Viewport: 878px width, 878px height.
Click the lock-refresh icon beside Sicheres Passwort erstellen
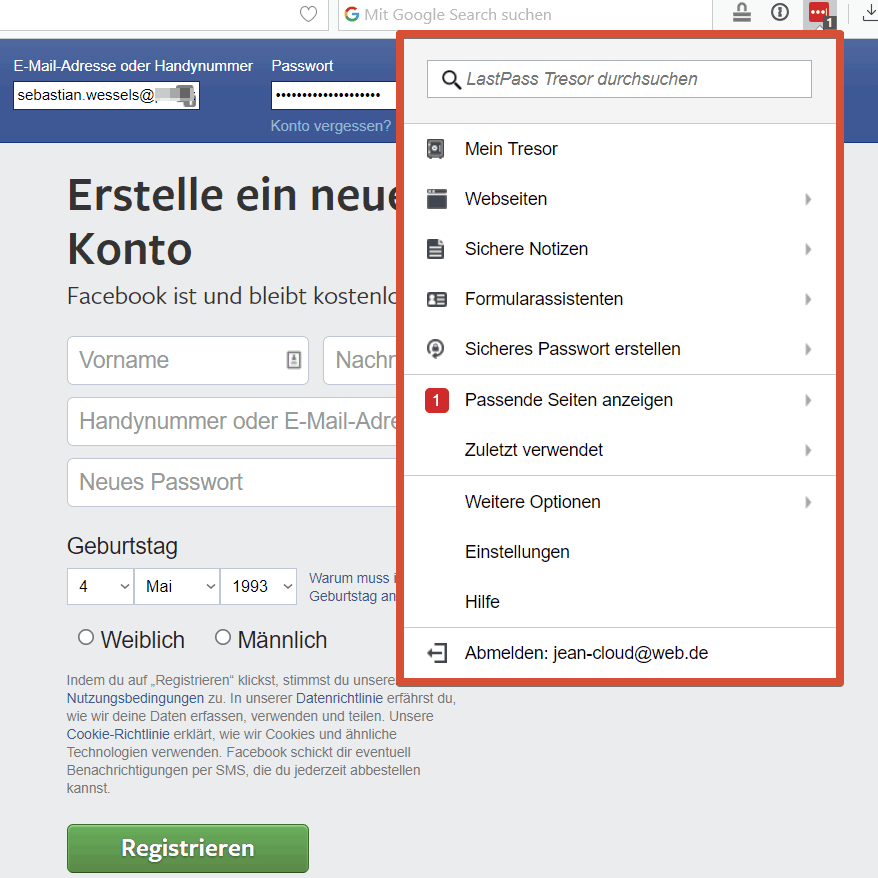point(436,349)
